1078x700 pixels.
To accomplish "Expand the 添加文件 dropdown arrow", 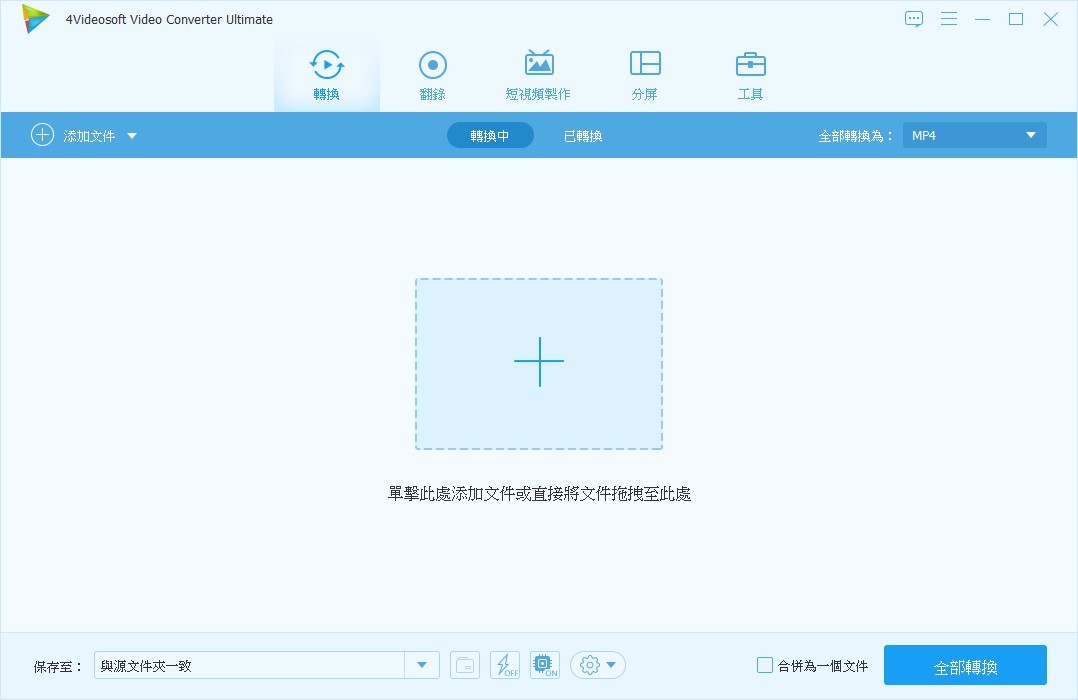I will click(x=132, y=136).
